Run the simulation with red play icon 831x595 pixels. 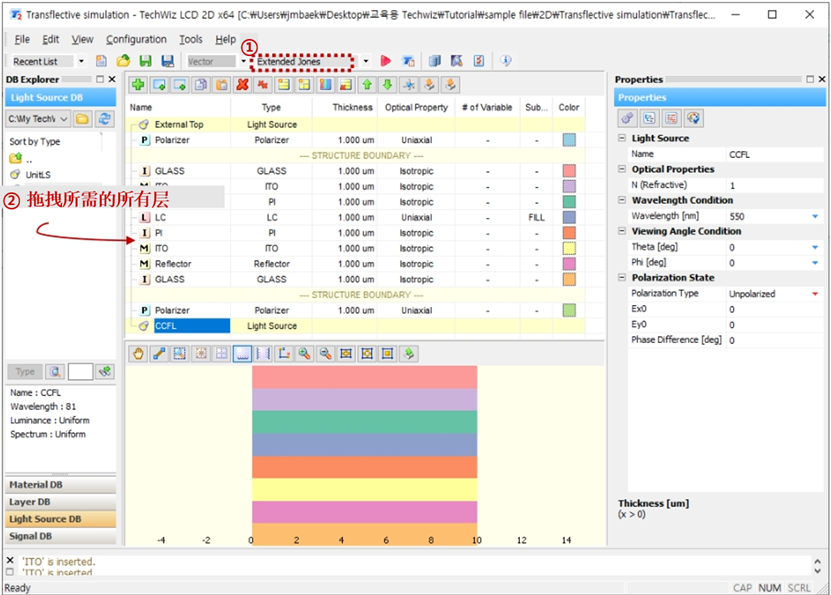click(386, 61)
